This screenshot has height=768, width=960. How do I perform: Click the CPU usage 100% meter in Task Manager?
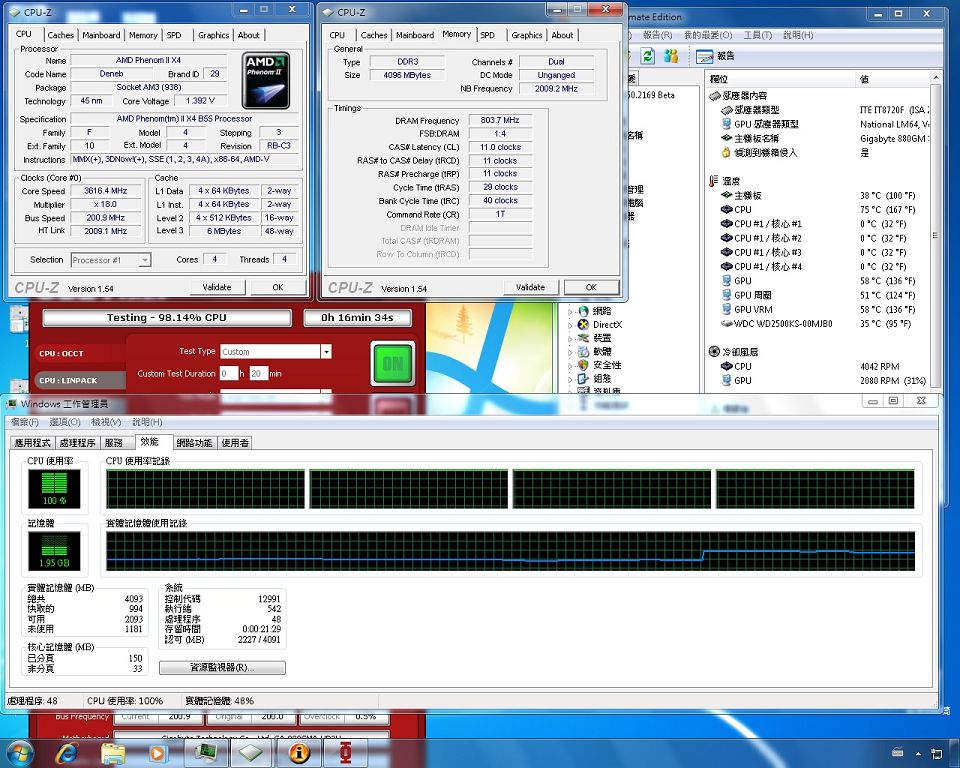pyautogui.click(x=54, y=488)
